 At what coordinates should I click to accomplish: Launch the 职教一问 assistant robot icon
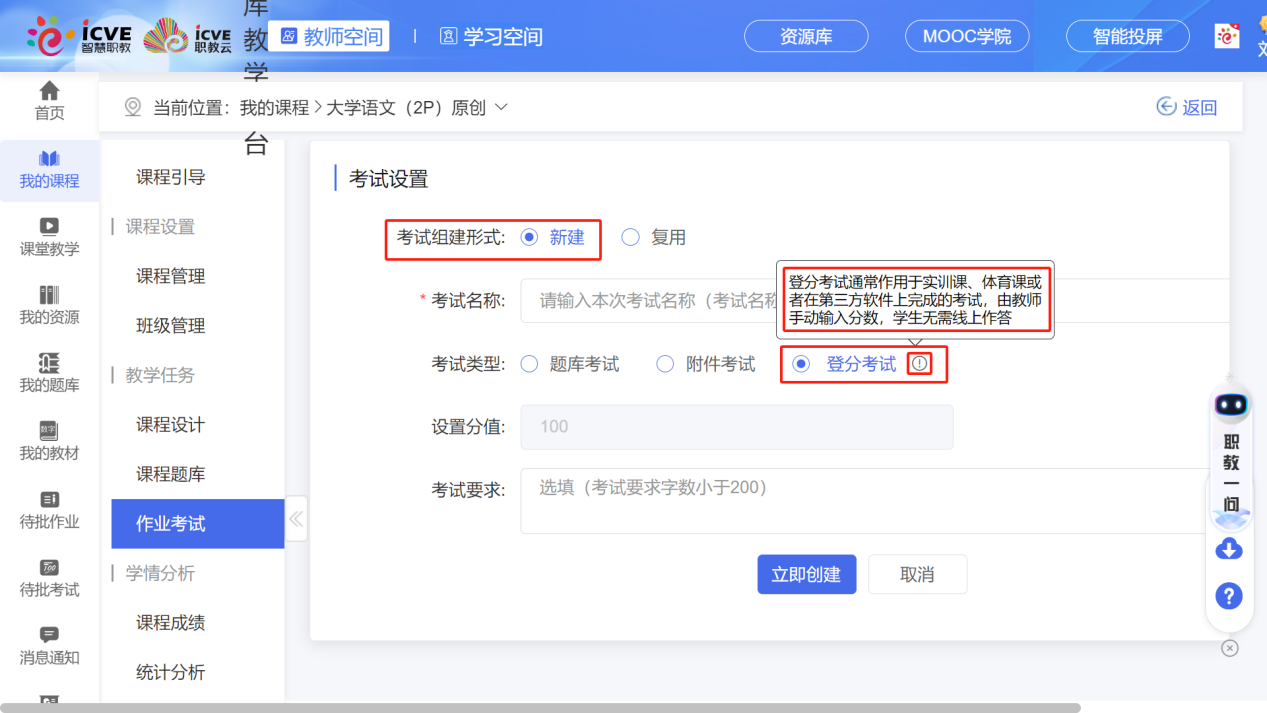click(1231, 404)
